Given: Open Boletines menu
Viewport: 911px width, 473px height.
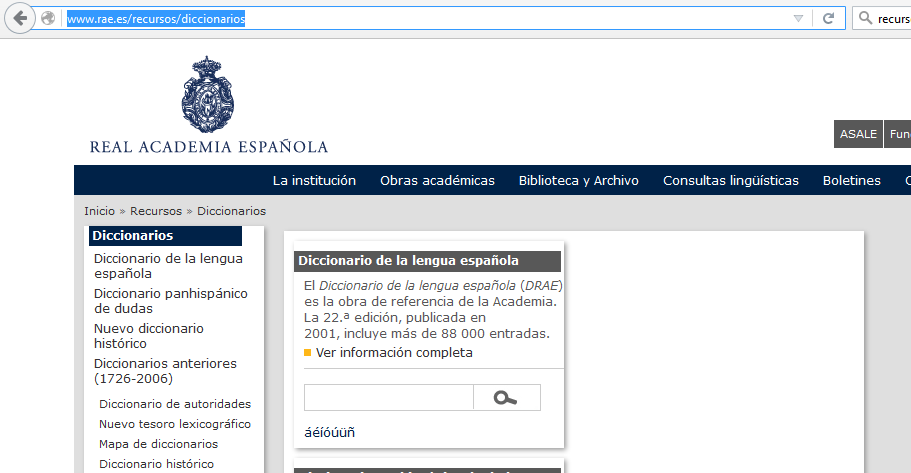Looking at the screenshot, I should [x=852, y=181].
